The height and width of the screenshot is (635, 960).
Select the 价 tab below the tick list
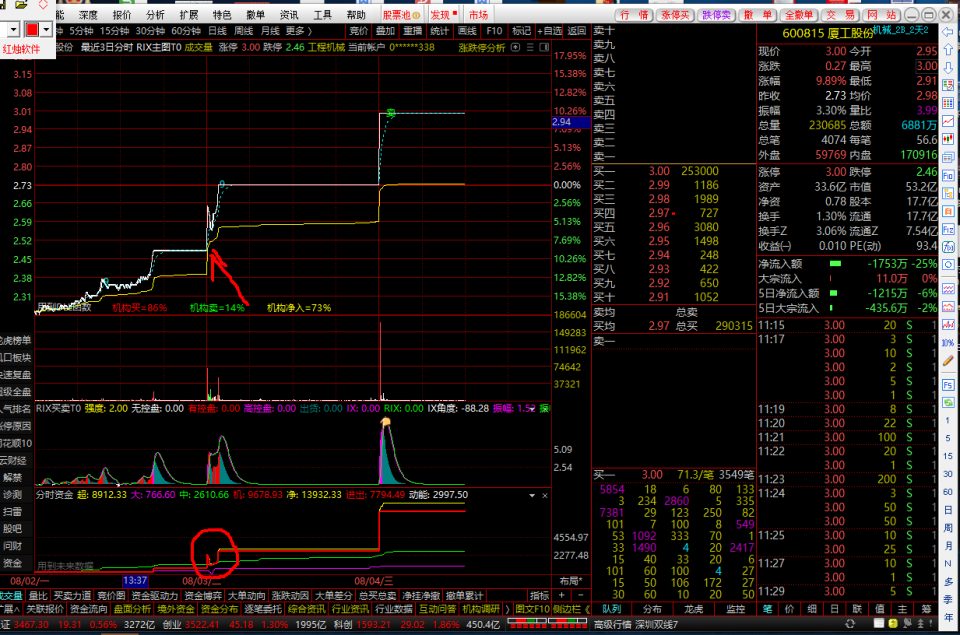(789, 609)
